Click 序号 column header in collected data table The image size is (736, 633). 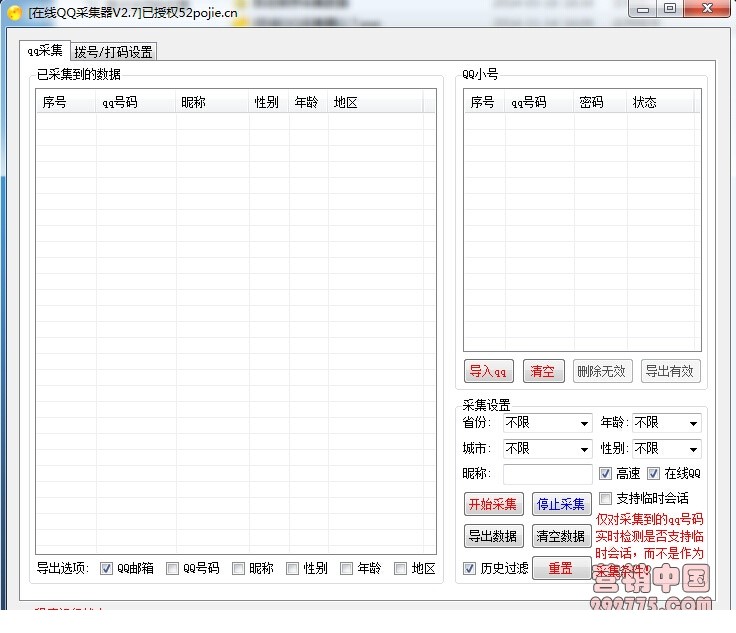click(x=66, y=102)
